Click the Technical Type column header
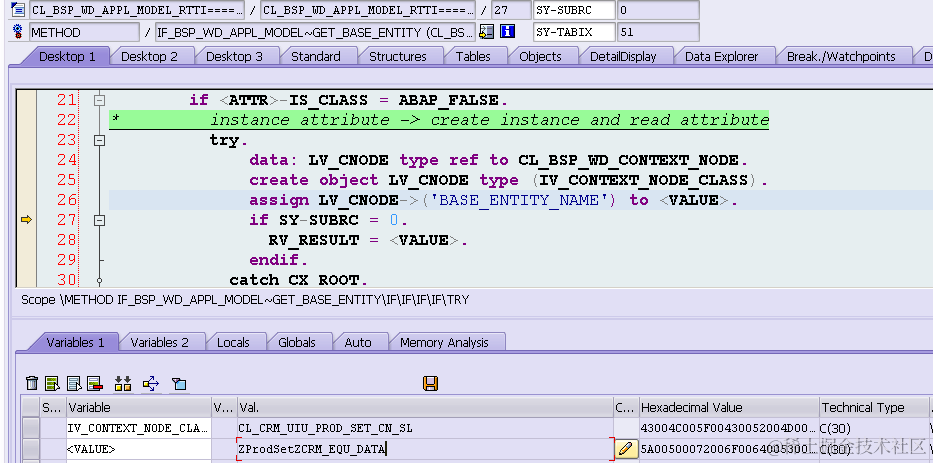 tap(872, 408)
